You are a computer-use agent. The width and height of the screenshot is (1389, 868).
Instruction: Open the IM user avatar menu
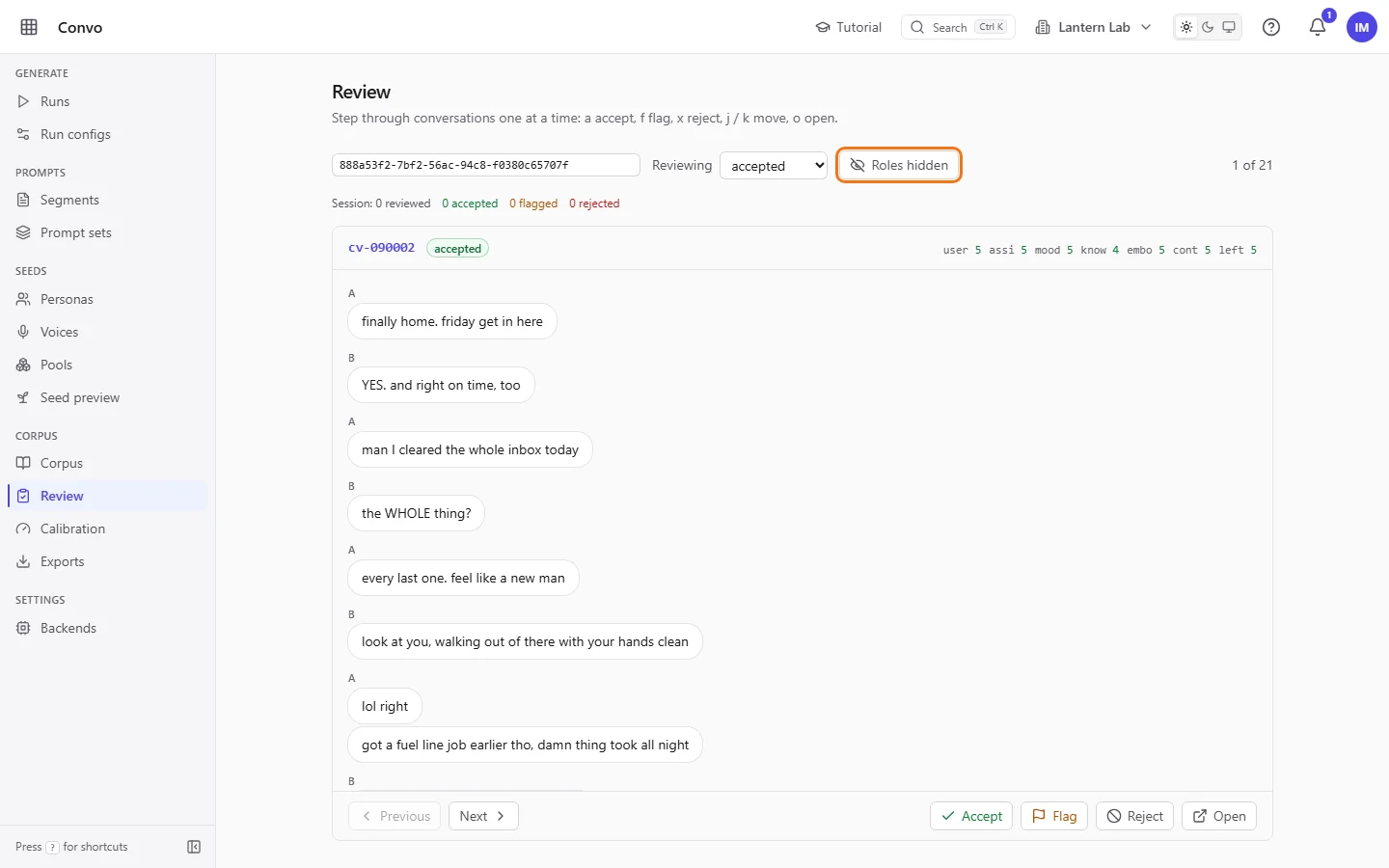tap(1362, 27)
